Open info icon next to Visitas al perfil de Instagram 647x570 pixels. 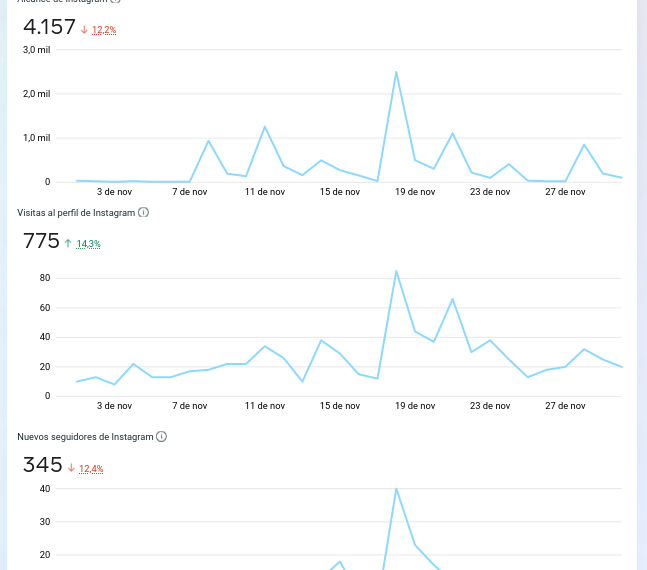143,213
